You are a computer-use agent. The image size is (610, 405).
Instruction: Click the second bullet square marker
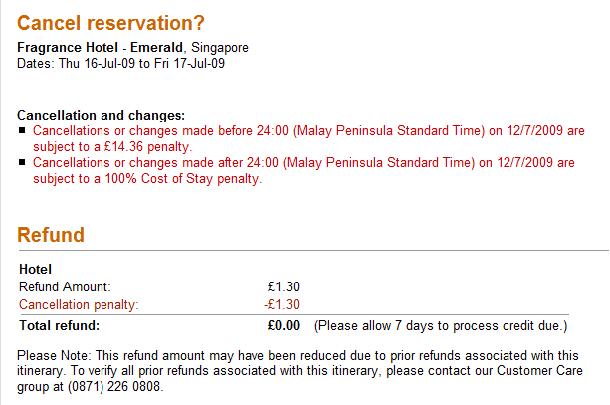coord(22,162)
